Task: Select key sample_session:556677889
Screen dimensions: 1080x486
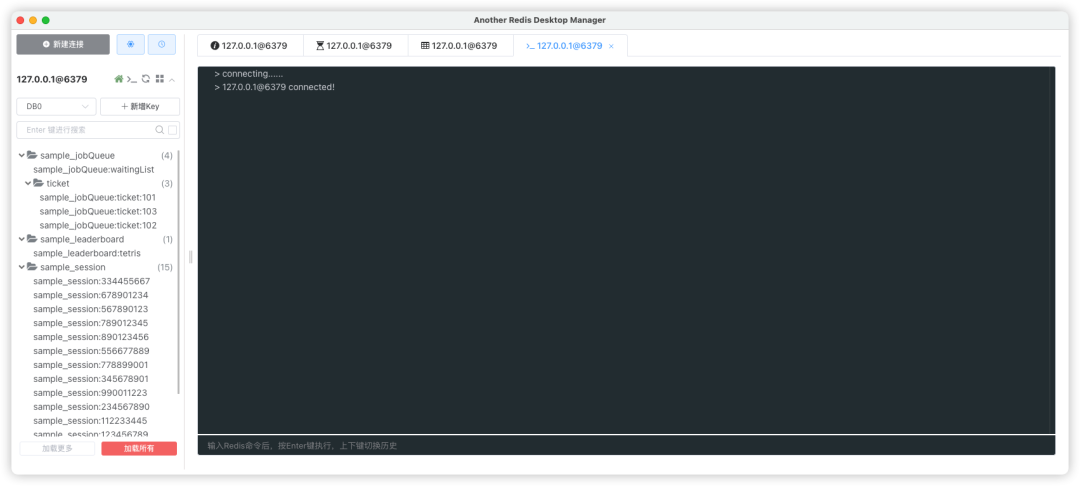Action: pos(92,351)
